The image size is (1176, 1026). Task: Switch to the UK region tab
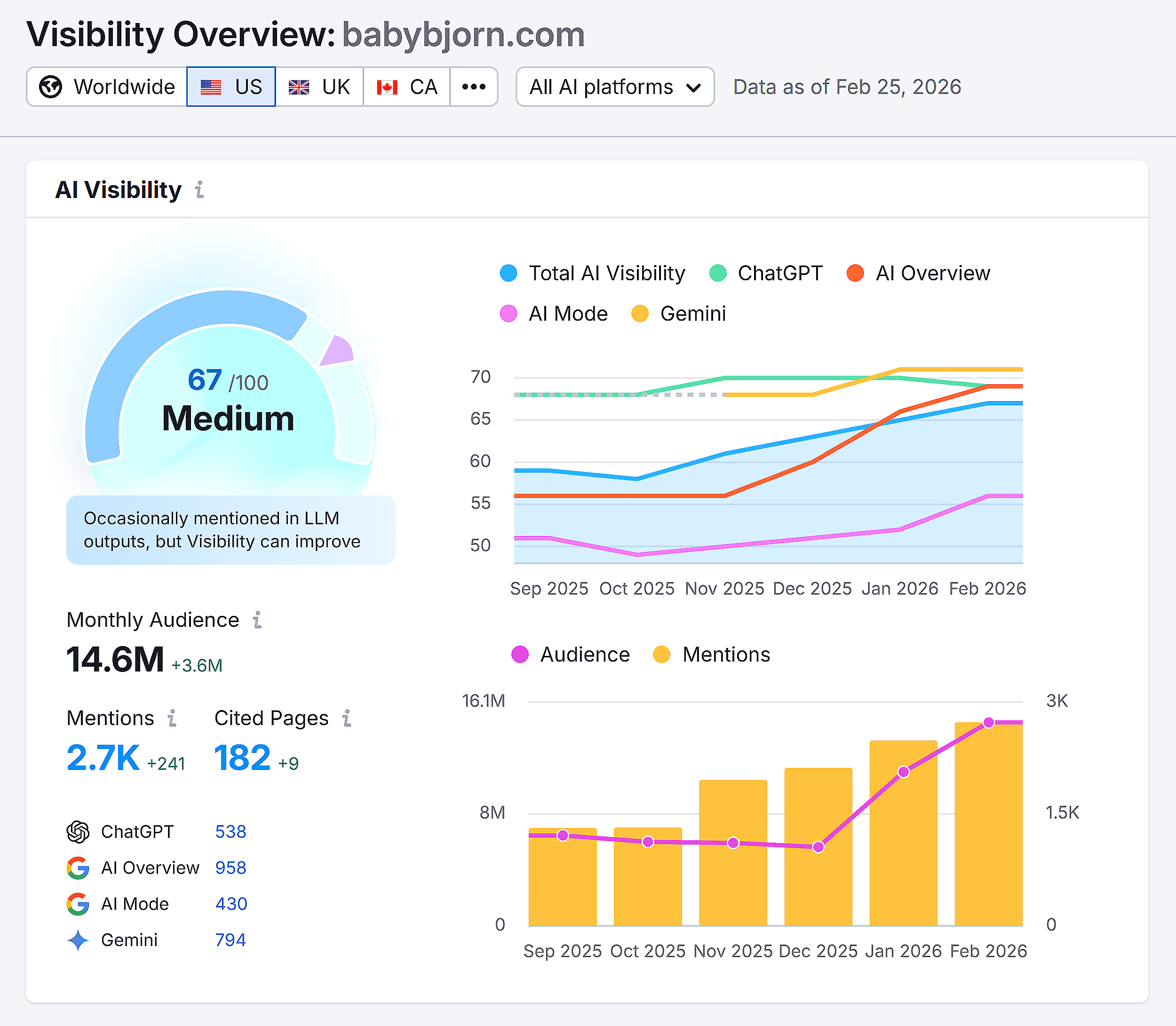tap(319, 87)
